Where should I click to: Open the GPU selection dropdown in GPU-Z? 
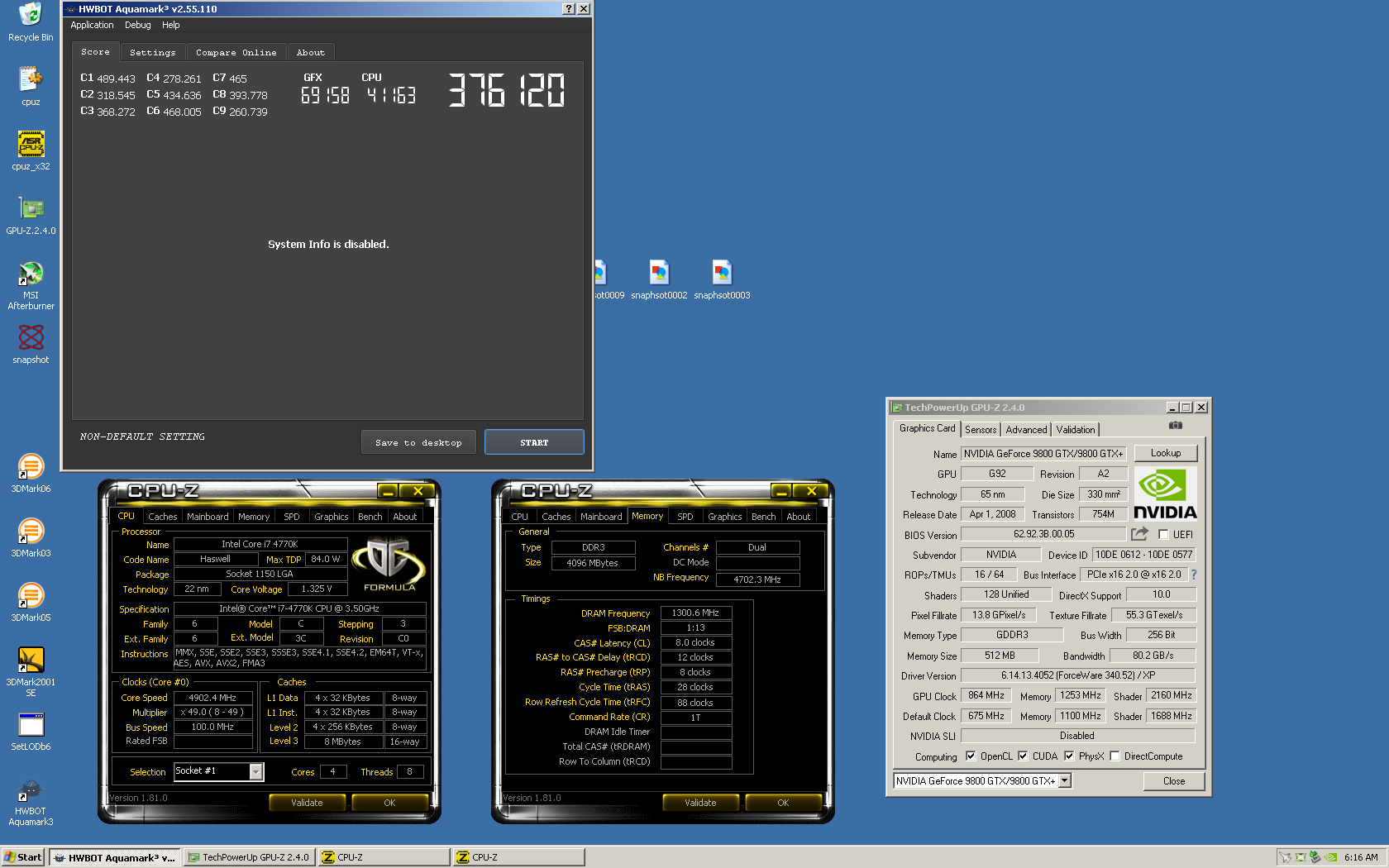pos(1065,780)
